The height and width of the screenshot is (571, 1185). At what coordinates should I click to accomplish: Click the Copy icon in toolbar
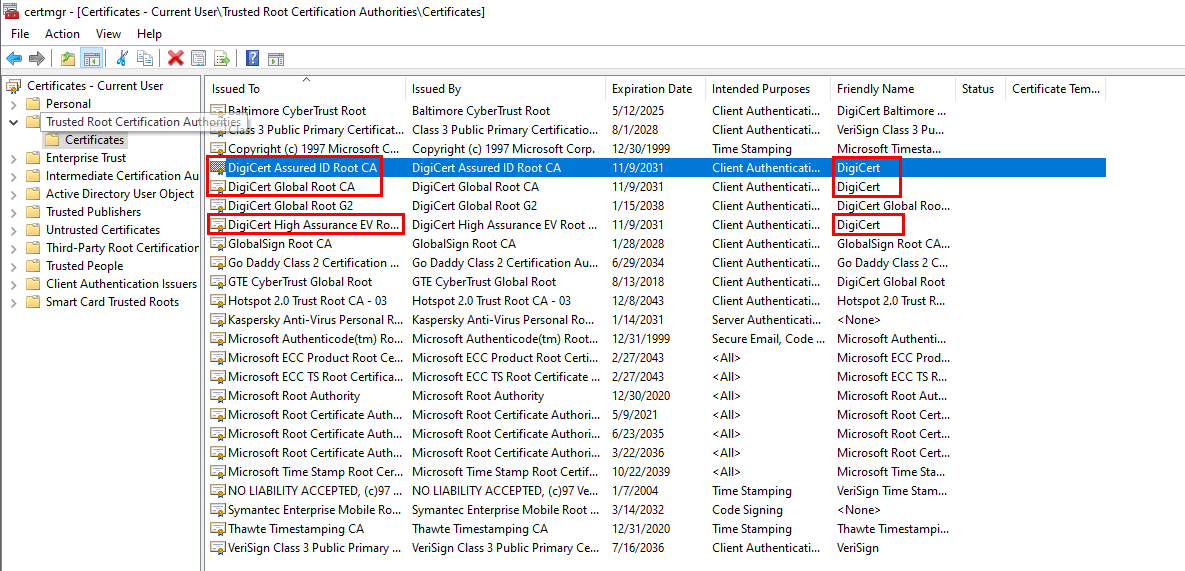144,58
